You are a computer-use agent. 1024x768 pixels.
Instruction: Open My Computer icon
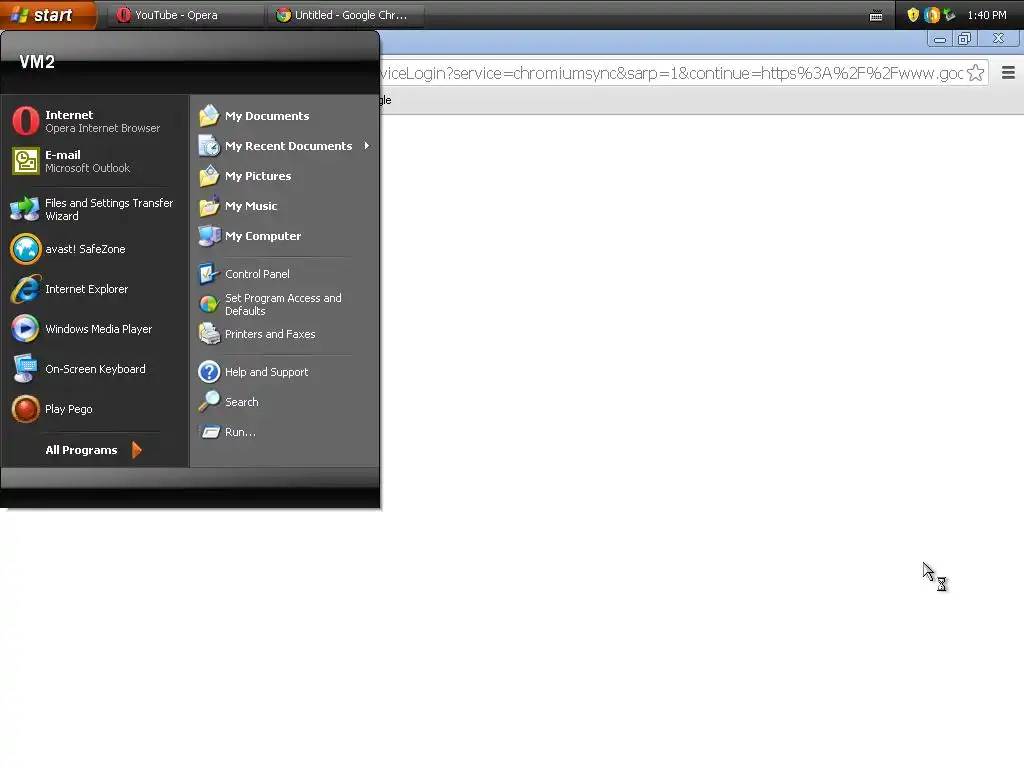pos(209,236)
